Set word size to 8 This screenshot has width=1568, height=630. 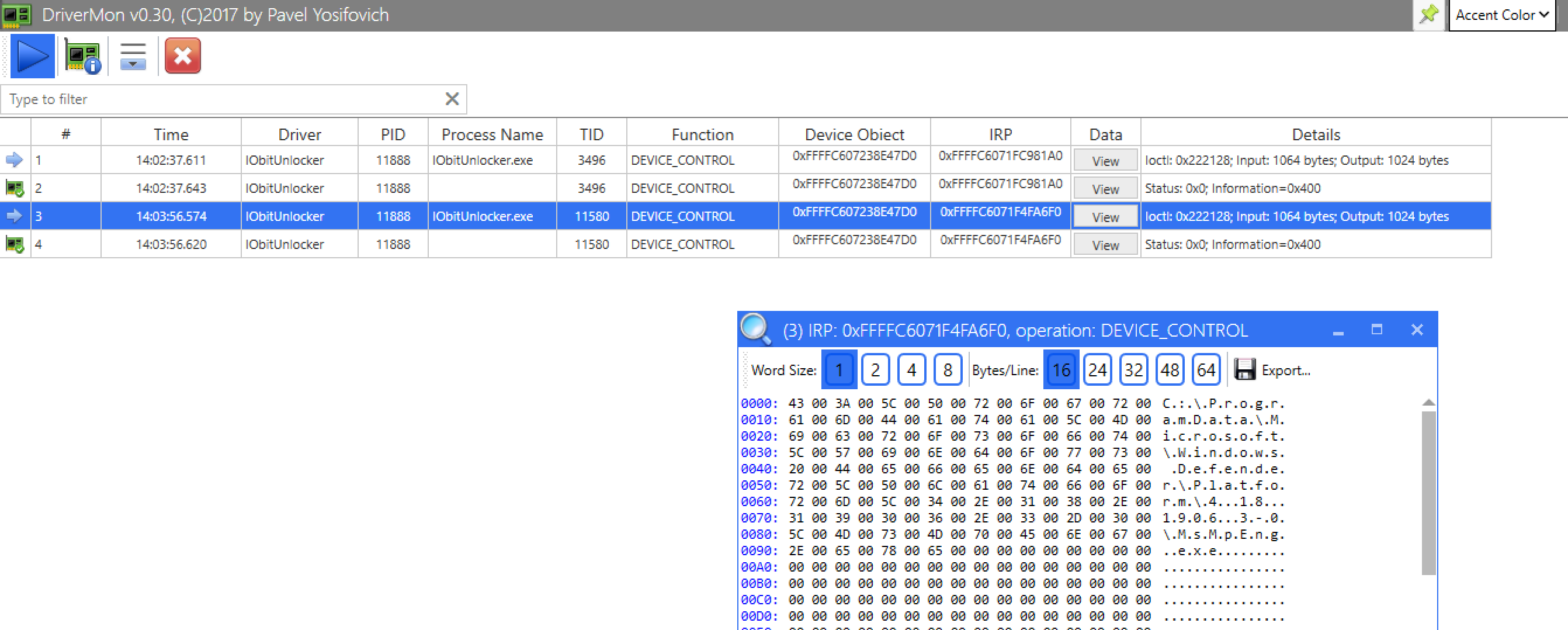[x=948, y=369]
